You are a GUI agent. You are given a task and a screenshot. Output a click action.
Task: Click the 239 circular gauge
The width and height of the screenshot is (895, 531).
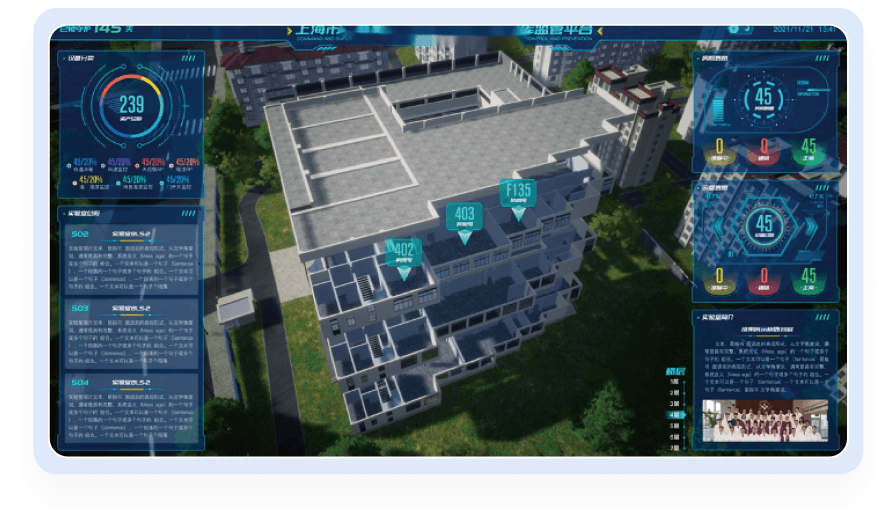click(132, 105)
